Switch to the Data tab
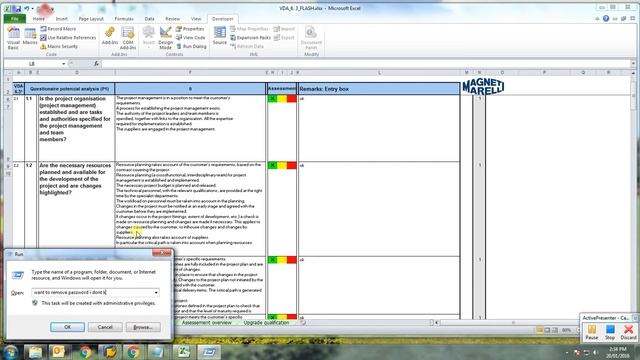This screenshot has height=360, width=640. (149, 19)
